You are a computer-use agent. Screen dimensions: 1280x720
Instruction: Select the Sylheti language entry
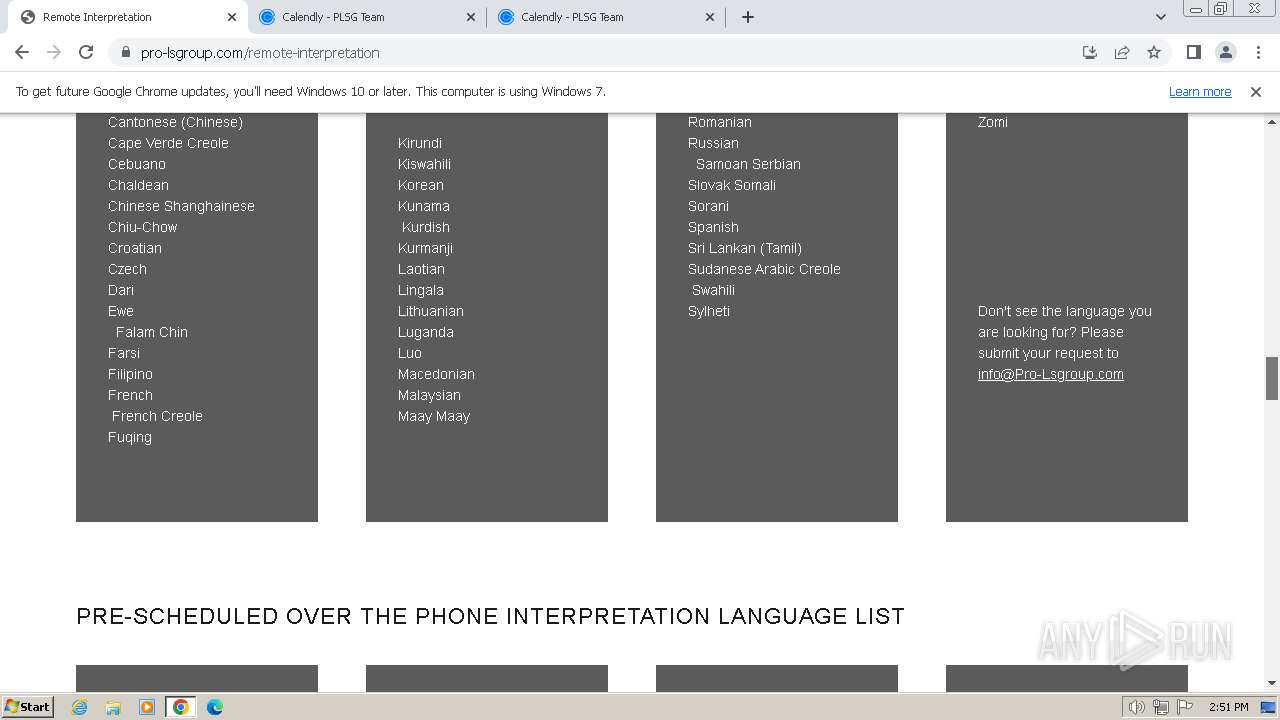point(709,311)
